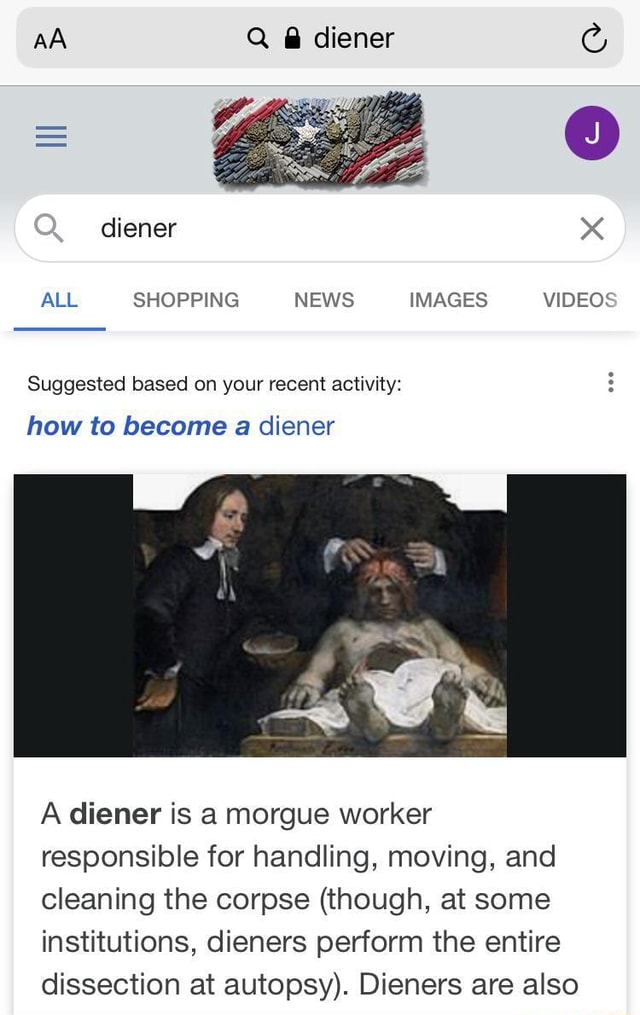Tap the 'diener' address bar text

[x=353, y=39]
